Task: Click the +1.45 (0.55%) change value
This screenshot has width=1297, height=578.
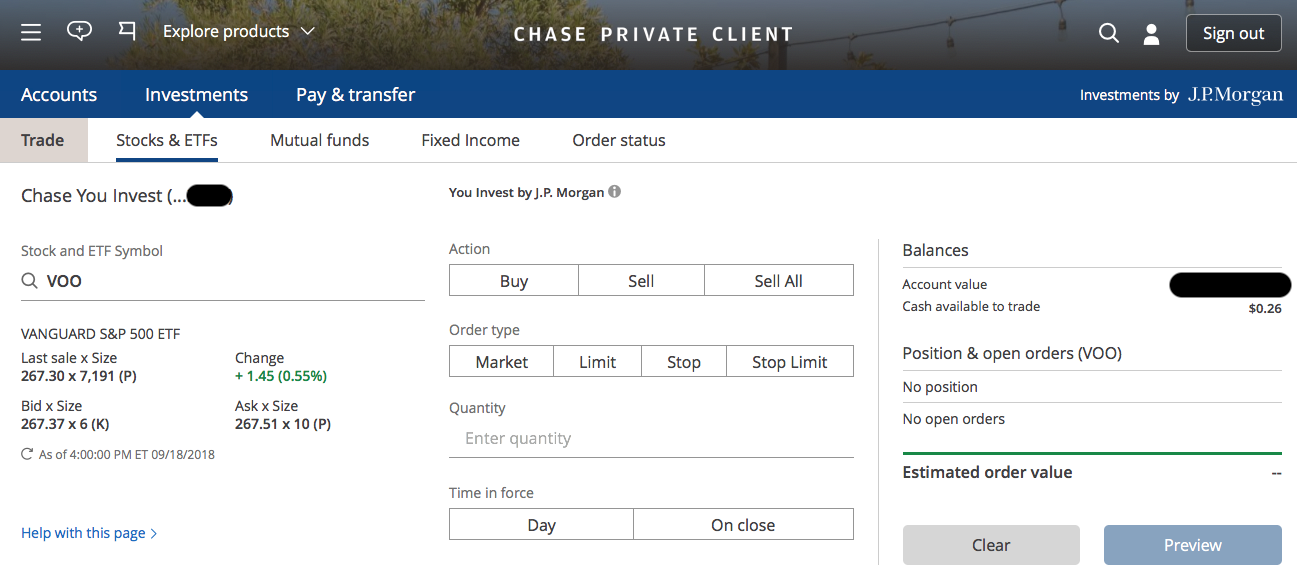Action: (281, 376)
